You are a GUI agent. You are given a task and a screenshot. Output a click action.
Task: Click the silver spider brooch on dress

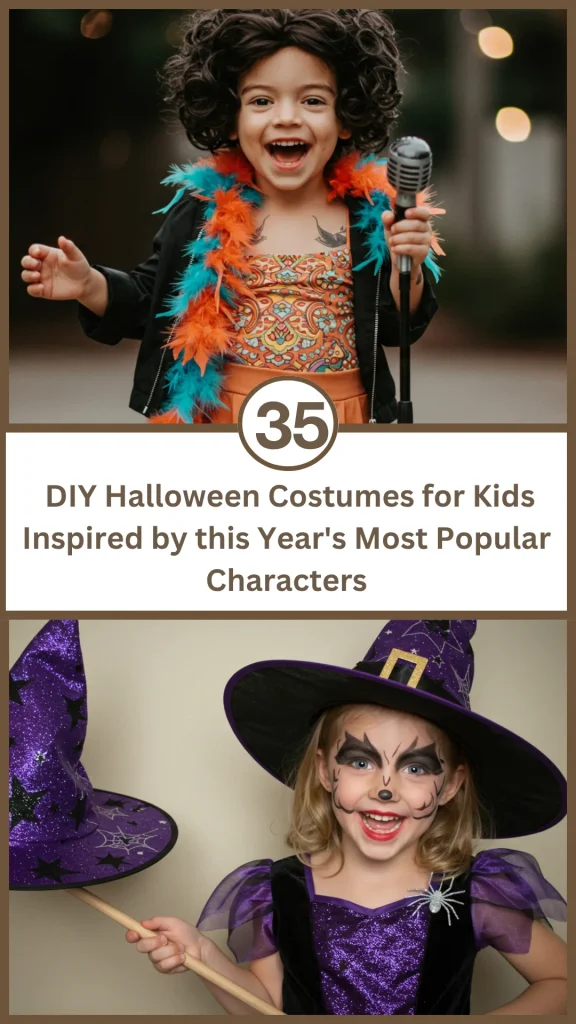[437, 897]
